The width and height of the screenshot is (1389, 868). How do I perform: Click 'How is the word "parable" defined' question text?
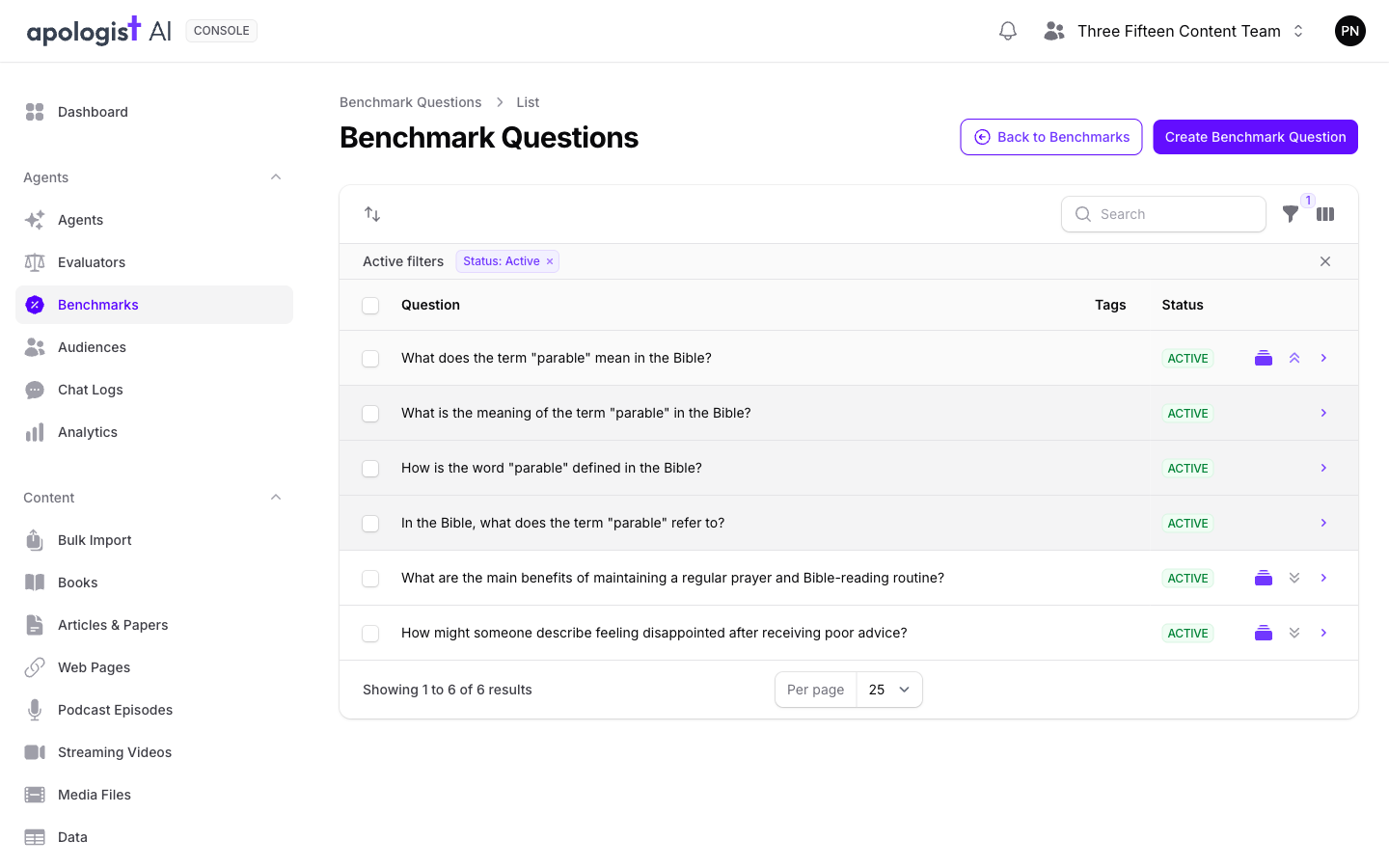(x=552, y=468)
